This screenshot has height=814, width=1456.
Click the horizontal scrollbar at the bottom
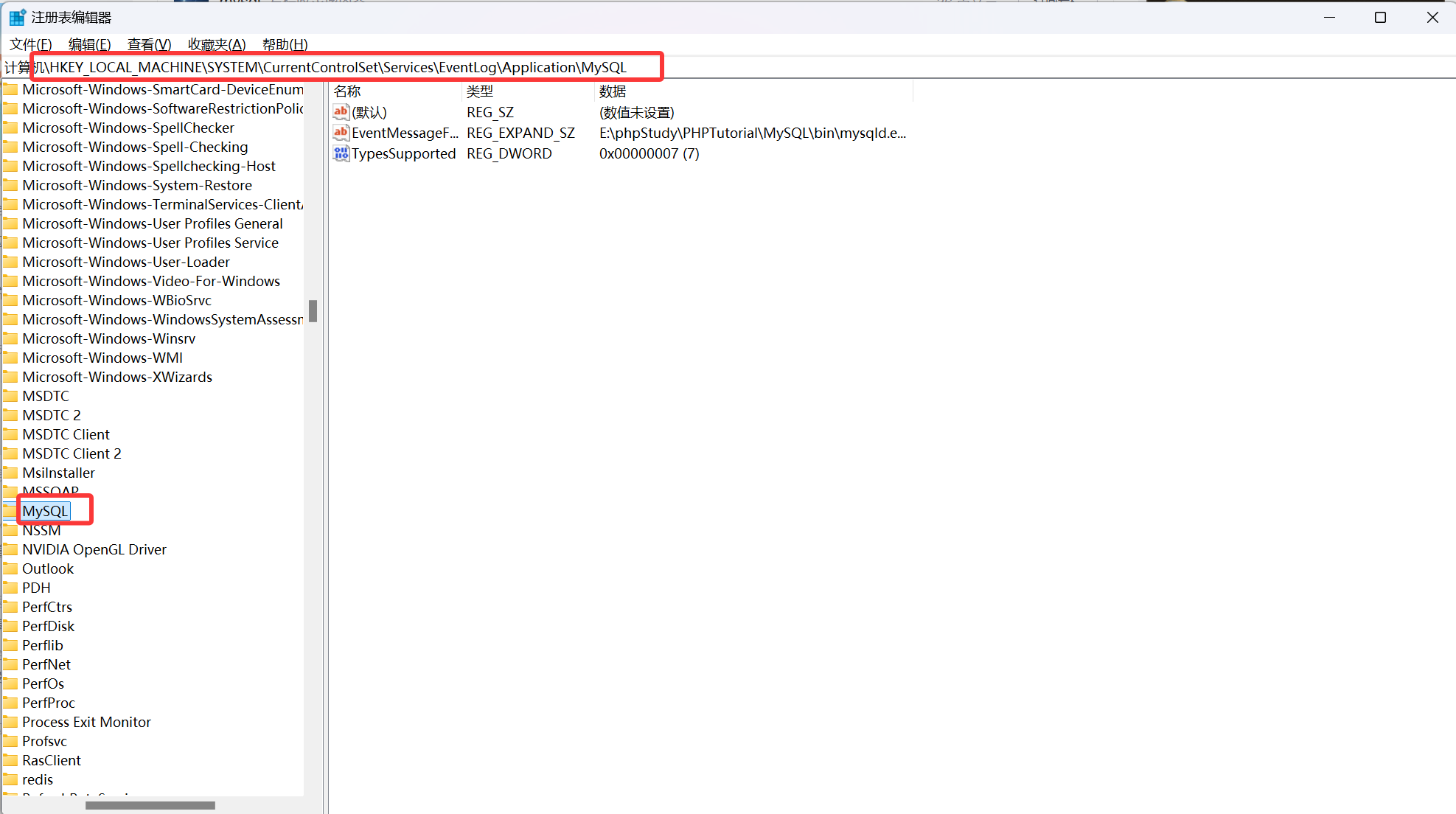(150, 805)
